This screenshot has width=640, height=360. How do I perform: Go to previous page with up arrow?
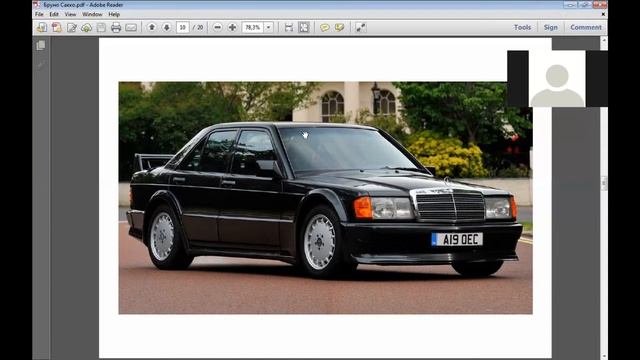click(152, 27)
